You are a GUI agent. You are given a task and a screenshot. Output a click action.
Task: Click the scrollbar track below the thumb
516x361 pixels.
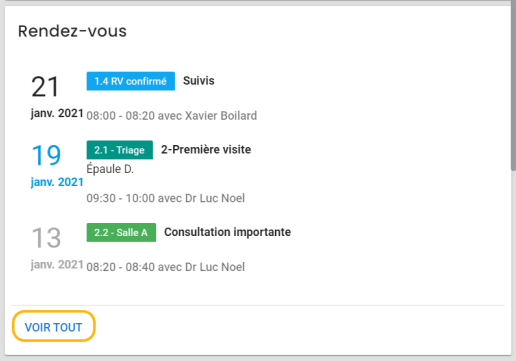click(x=513, y=265)
